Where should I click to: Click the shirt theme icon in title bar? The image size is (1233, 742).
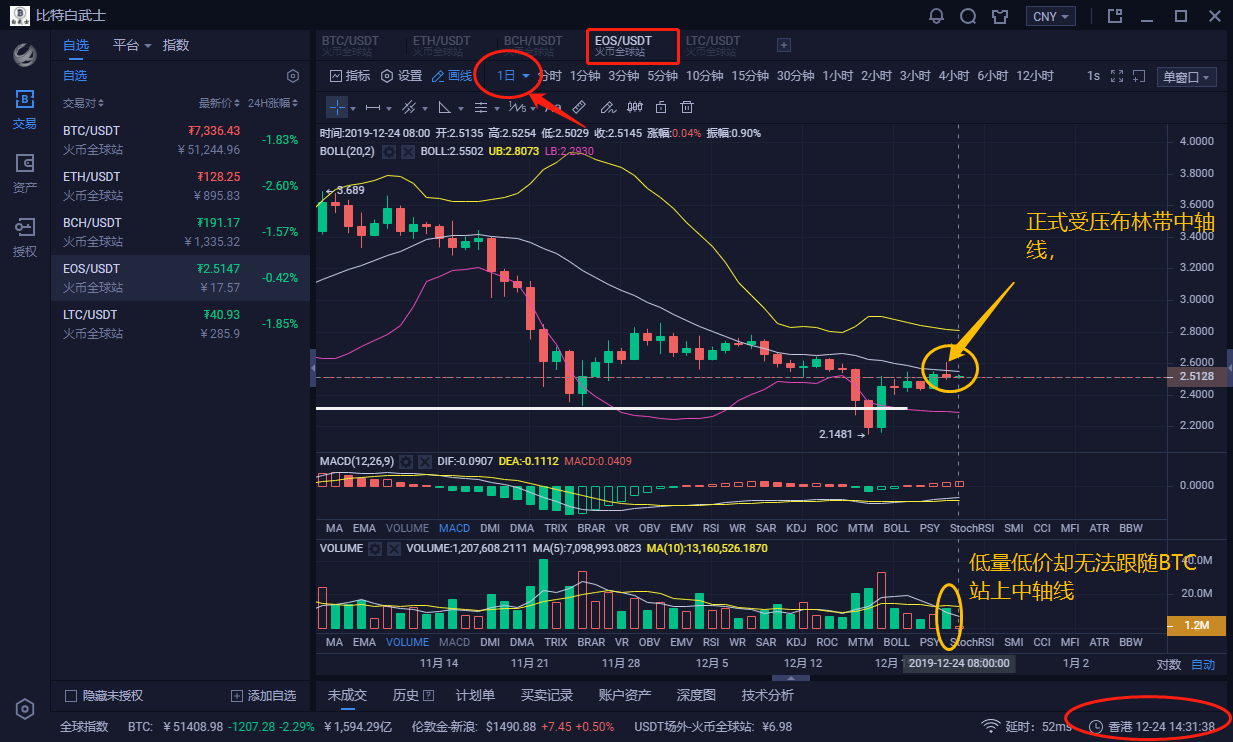[999, 16]
